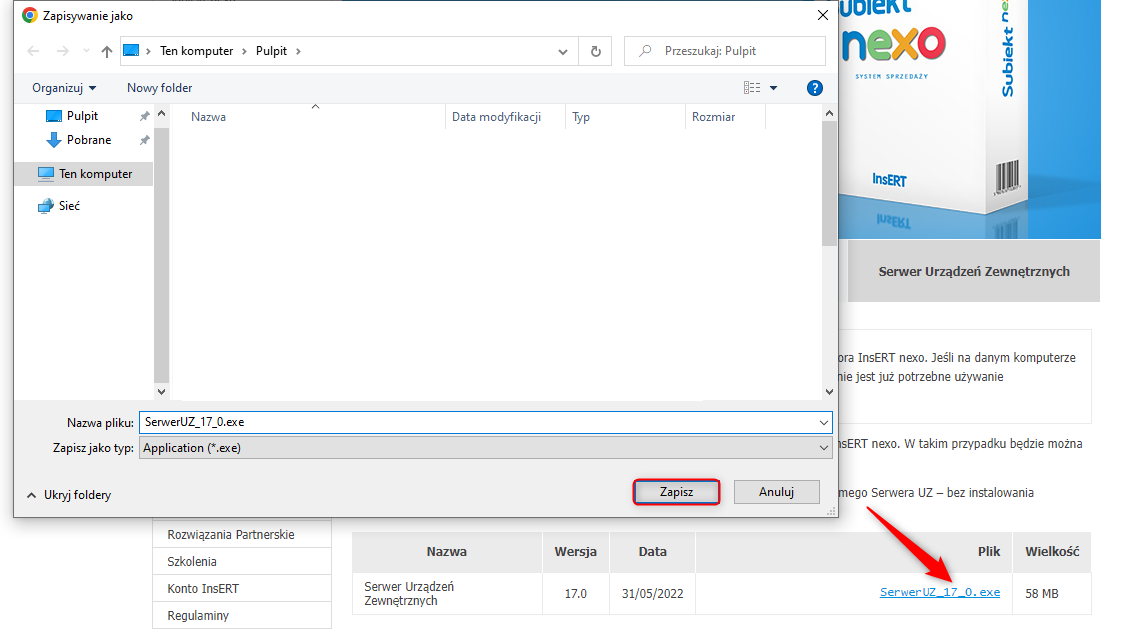Screen dimensions: 1132x644
Task: Click the pin icon beside Pulpit
Action: coord(144,116)
